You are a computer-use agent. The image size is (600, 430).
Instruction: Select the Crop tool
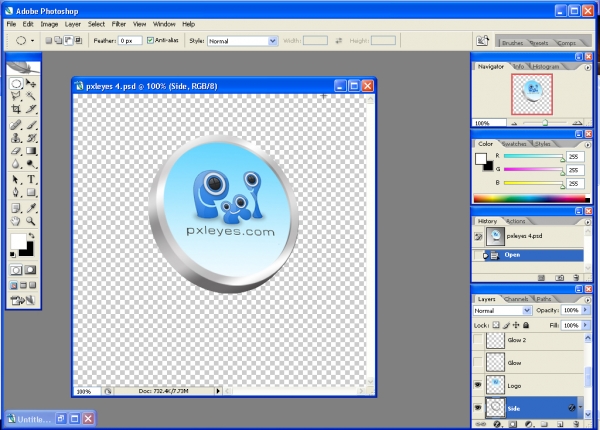click(16, 109)
